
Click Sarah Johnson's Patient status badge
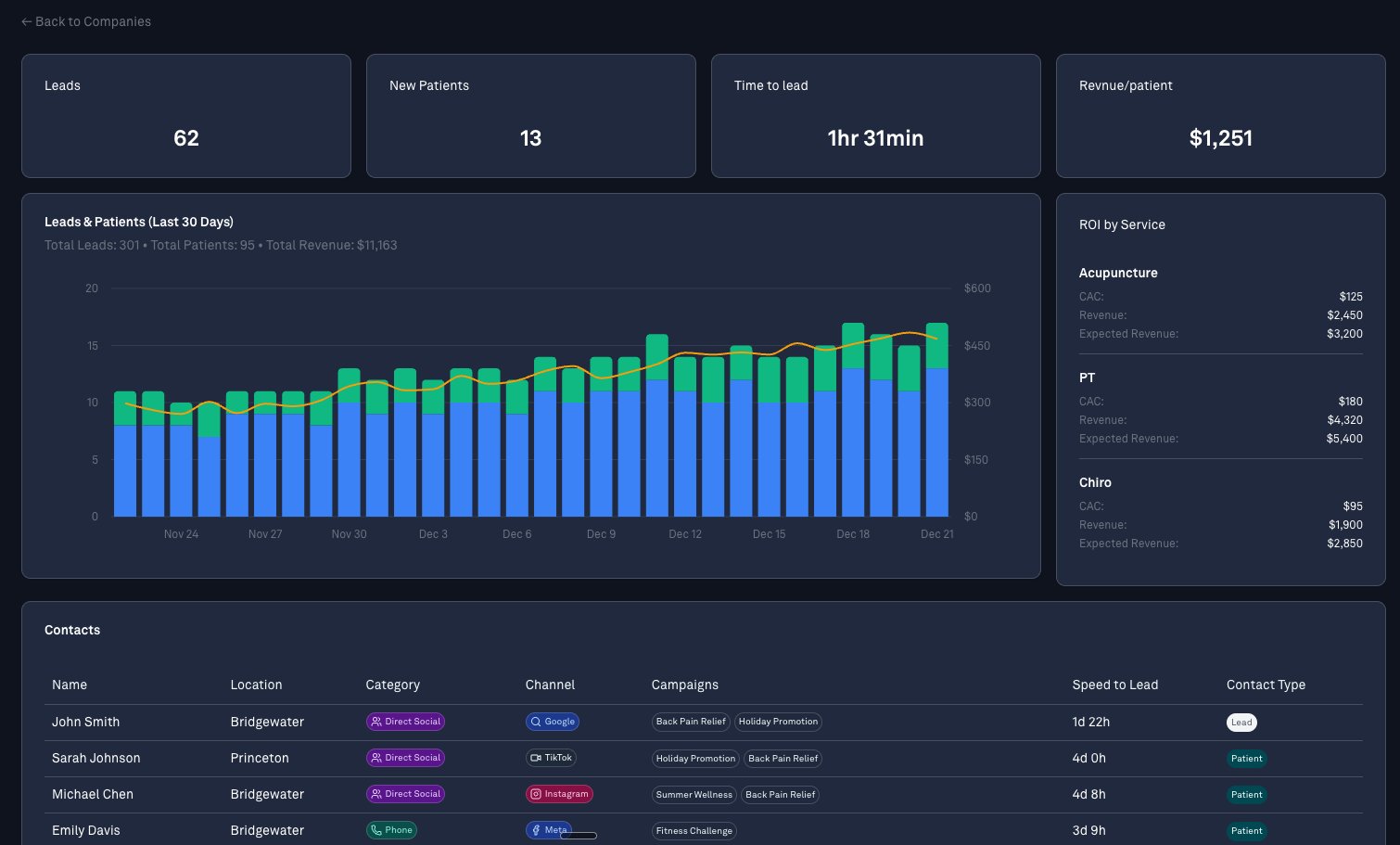1246,759
